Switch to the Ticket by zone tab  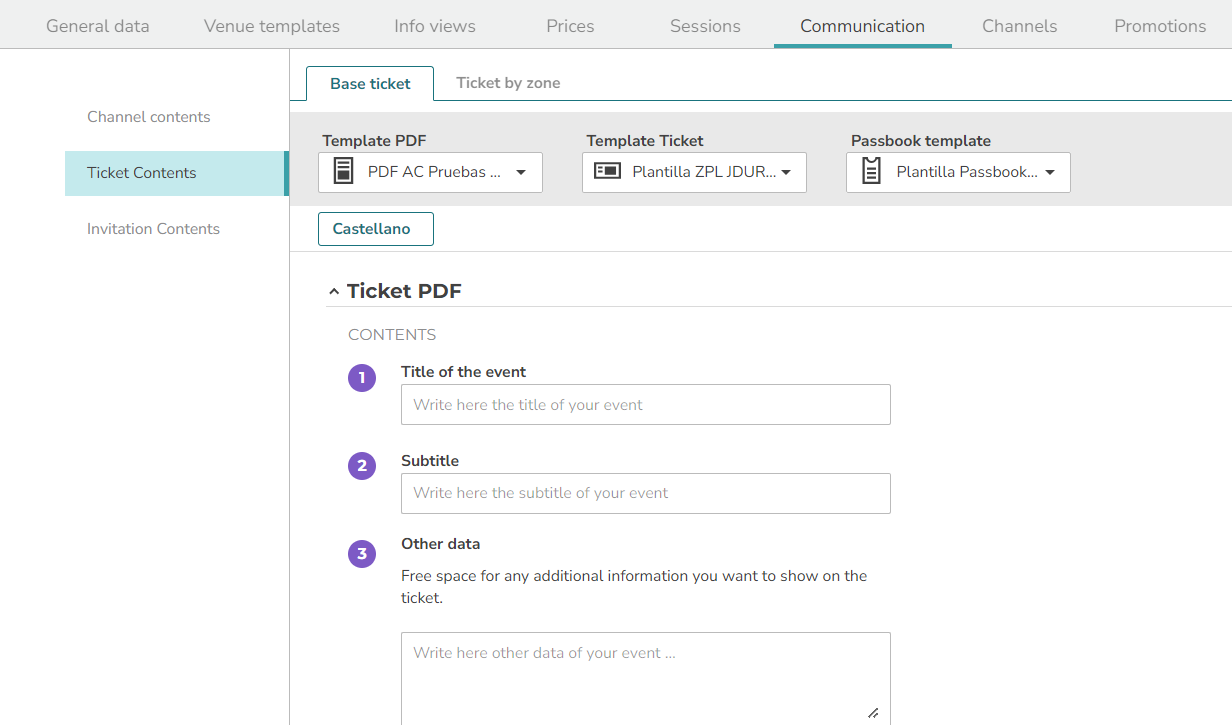point(508,83)
